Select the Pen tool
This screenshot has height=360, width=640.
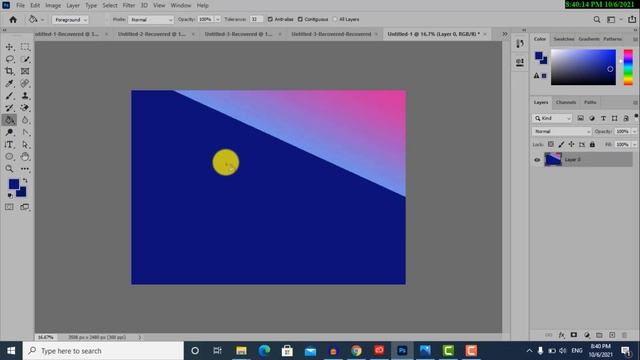25,132
